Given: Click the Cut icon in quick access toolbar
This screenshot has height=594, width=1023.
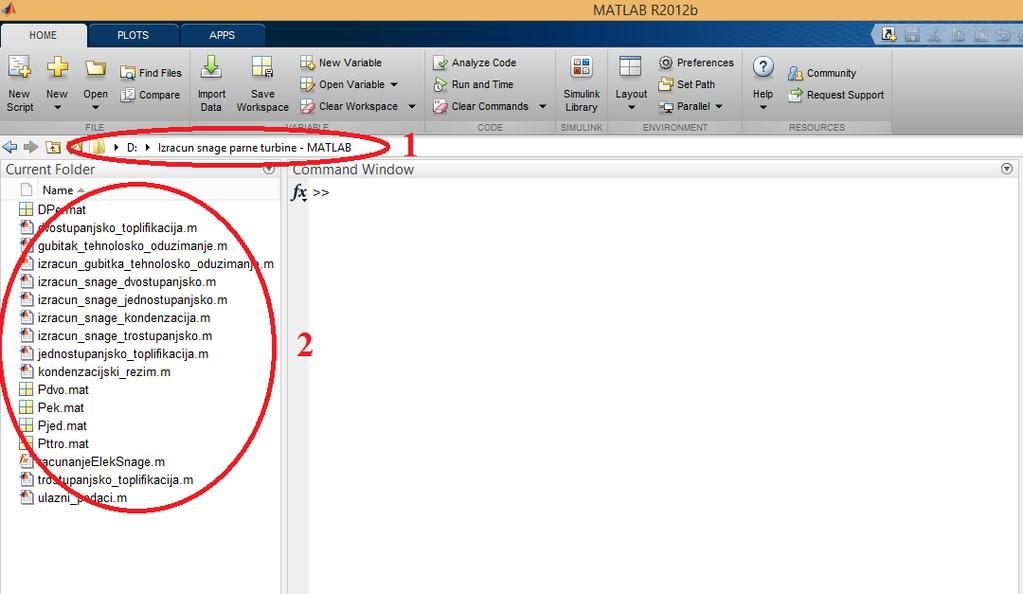Looking at the screenshot, I should [x=935, y=35].
